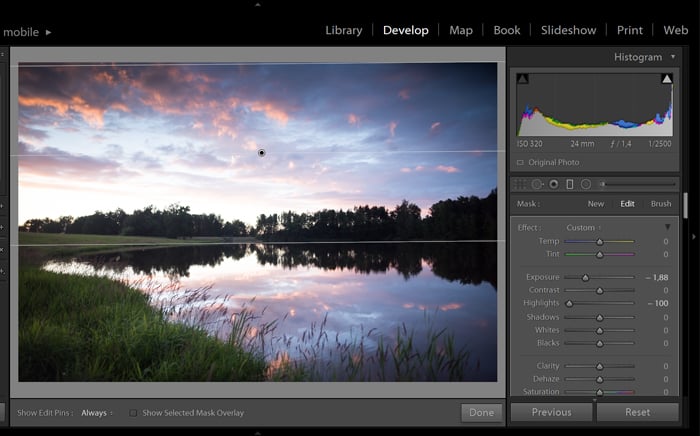Click the f/1,4 aperture text
This screenshot has width=700, height=436.
pos(621,144)
